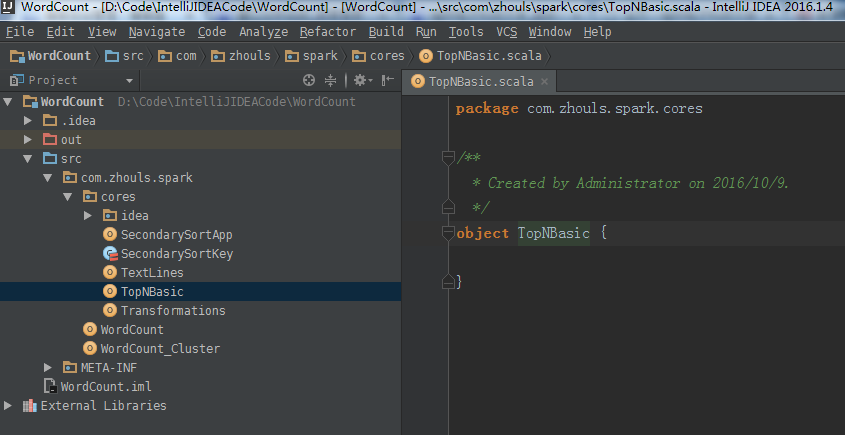Image resolution: width=845 pixels, height=435 pixels.
Task: Select SecondarySortKey in project tree
Action: coord(177,253)
